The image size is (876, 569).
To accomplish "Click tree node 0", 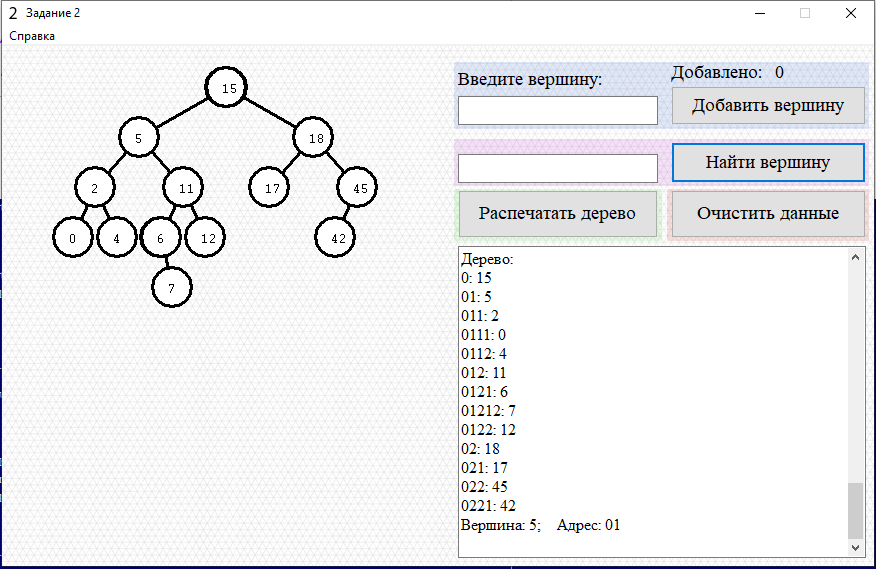I will pos(73,238).
